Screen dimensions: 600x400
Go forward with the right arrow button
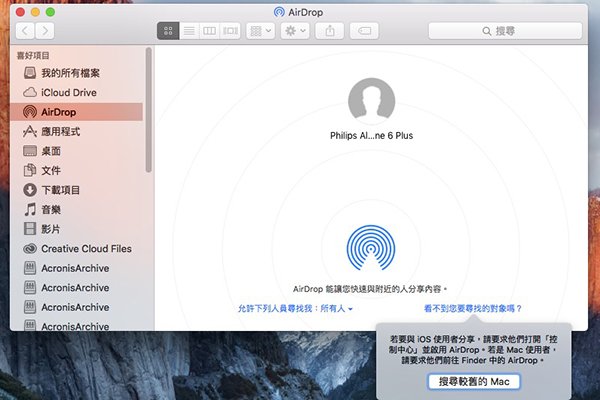click(x=45, y=31)
